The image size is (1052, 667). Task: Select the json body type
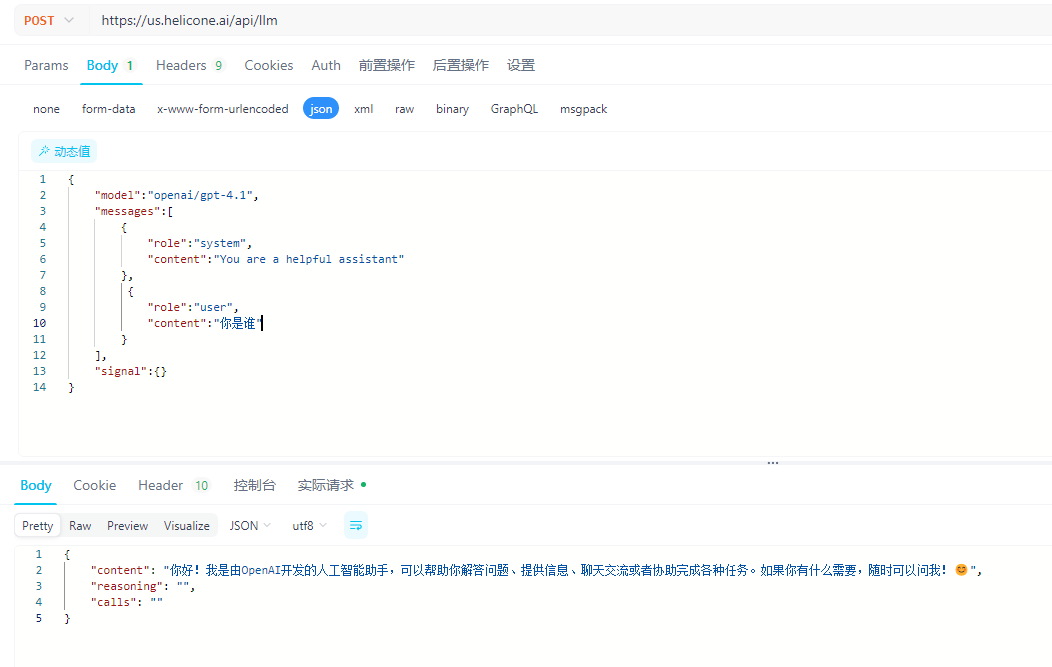(x=321, y=109)
